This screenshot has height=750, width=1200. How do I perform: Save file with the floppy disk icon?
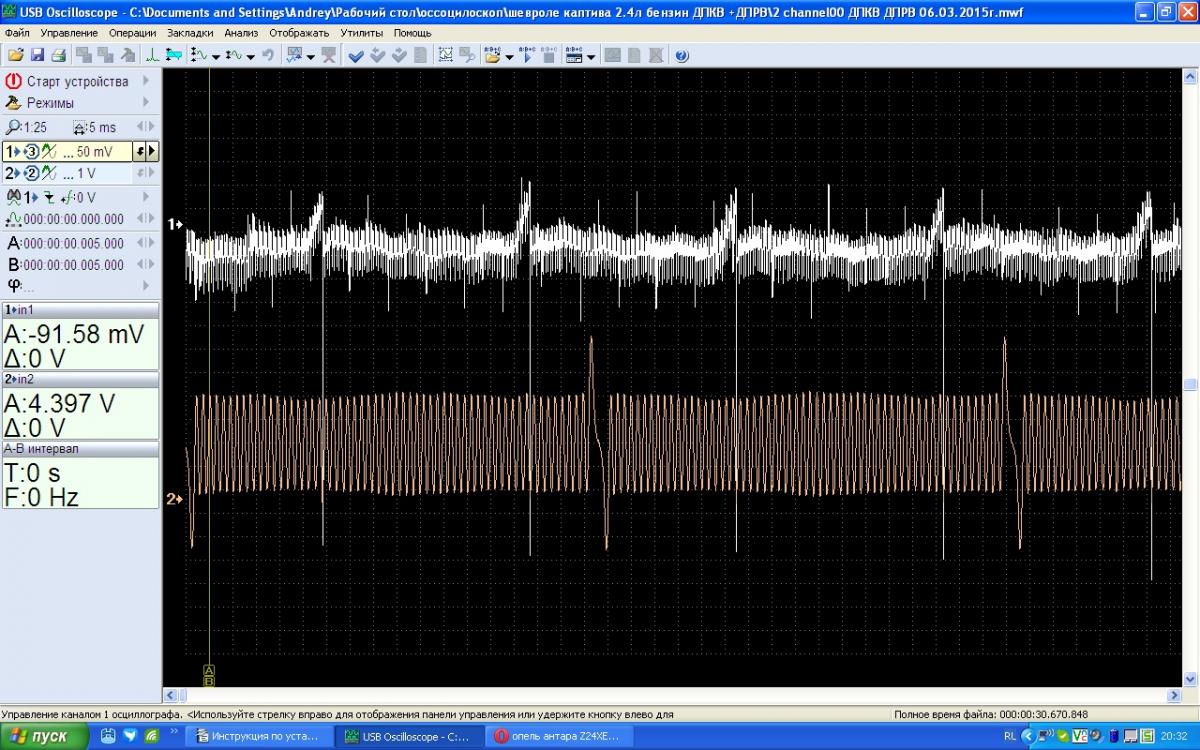pyautogui.click(x=37, y=56)
